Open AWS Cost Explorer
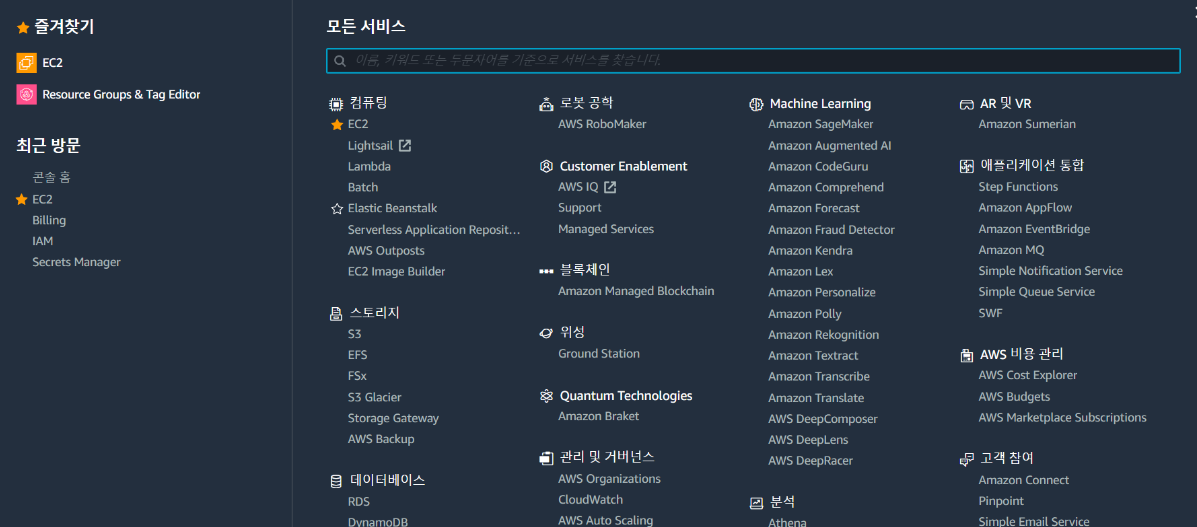 pyautogui.click(x=1028, y=375)
